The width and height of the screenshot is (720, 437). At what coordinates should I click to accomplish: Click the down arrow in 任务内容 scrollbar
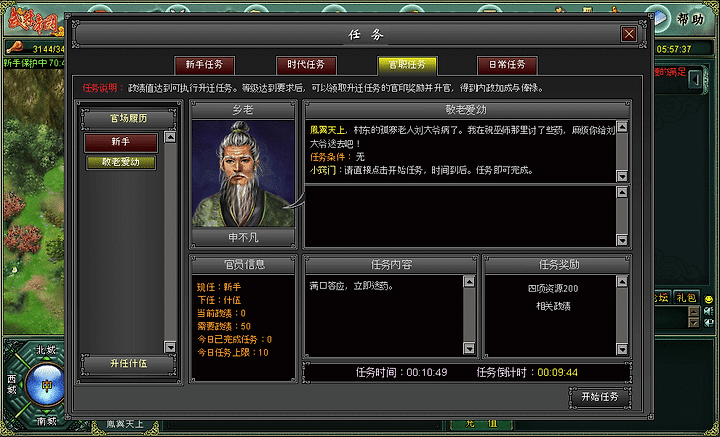[469, 348]
